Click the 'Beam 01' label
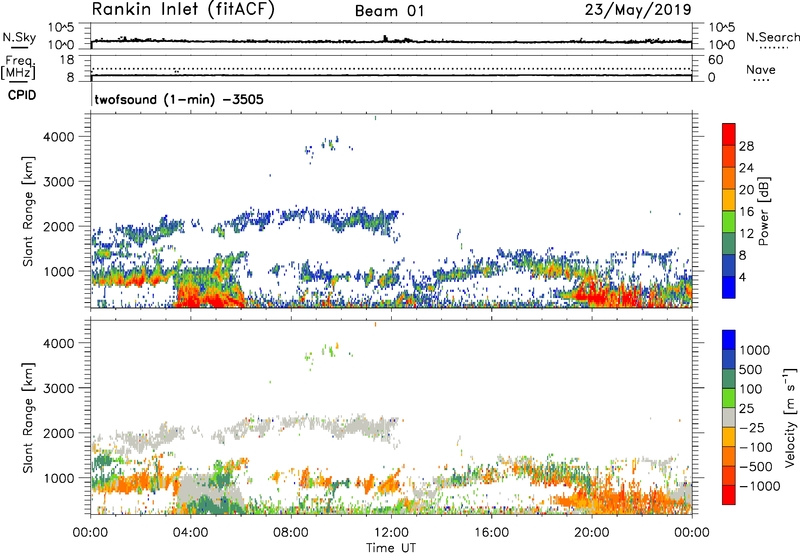The height and width of the screenshot is (554, 800). (390, 11)
